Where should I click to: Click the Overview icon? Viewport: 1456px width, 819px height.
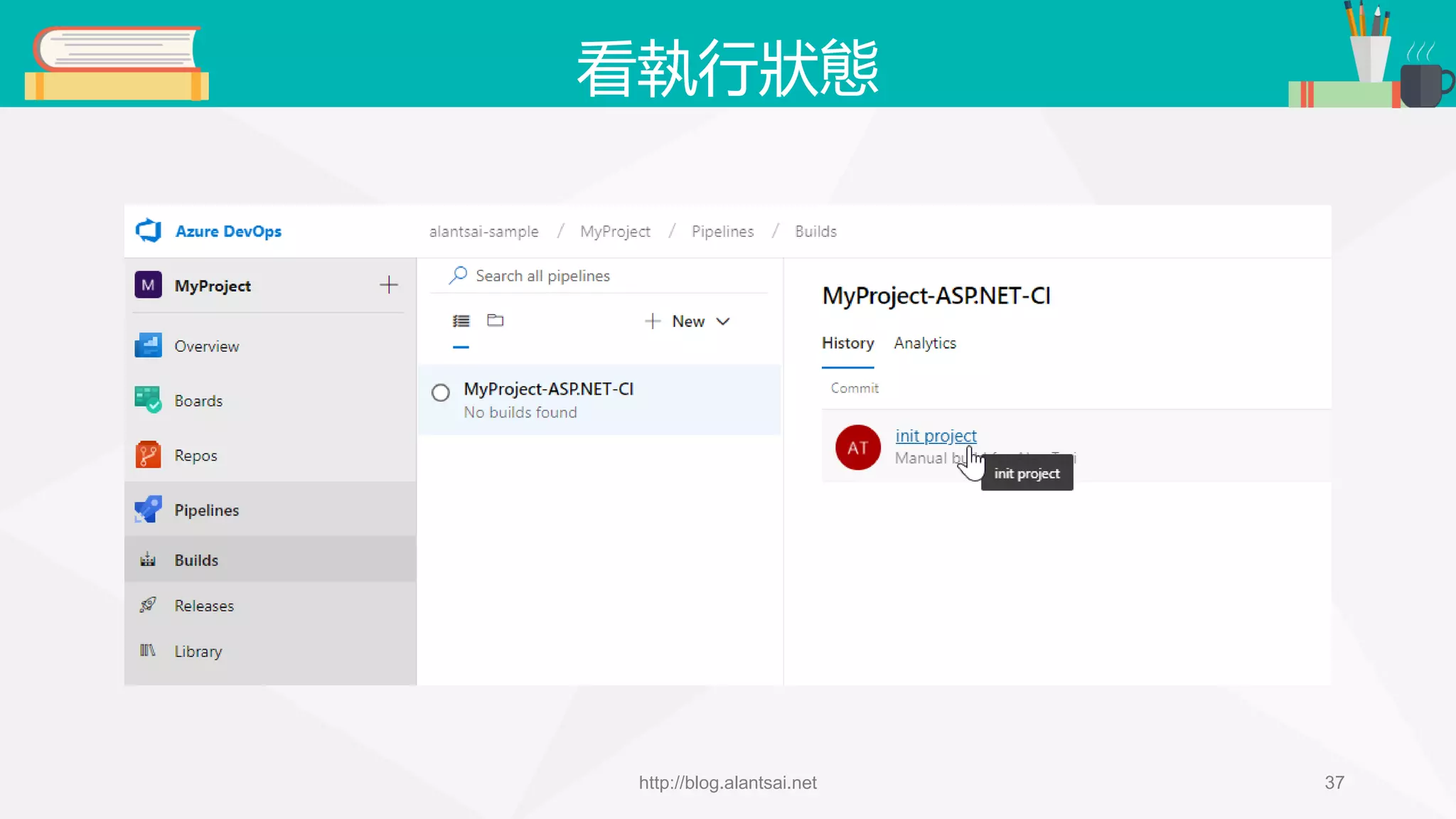[148, 346]
